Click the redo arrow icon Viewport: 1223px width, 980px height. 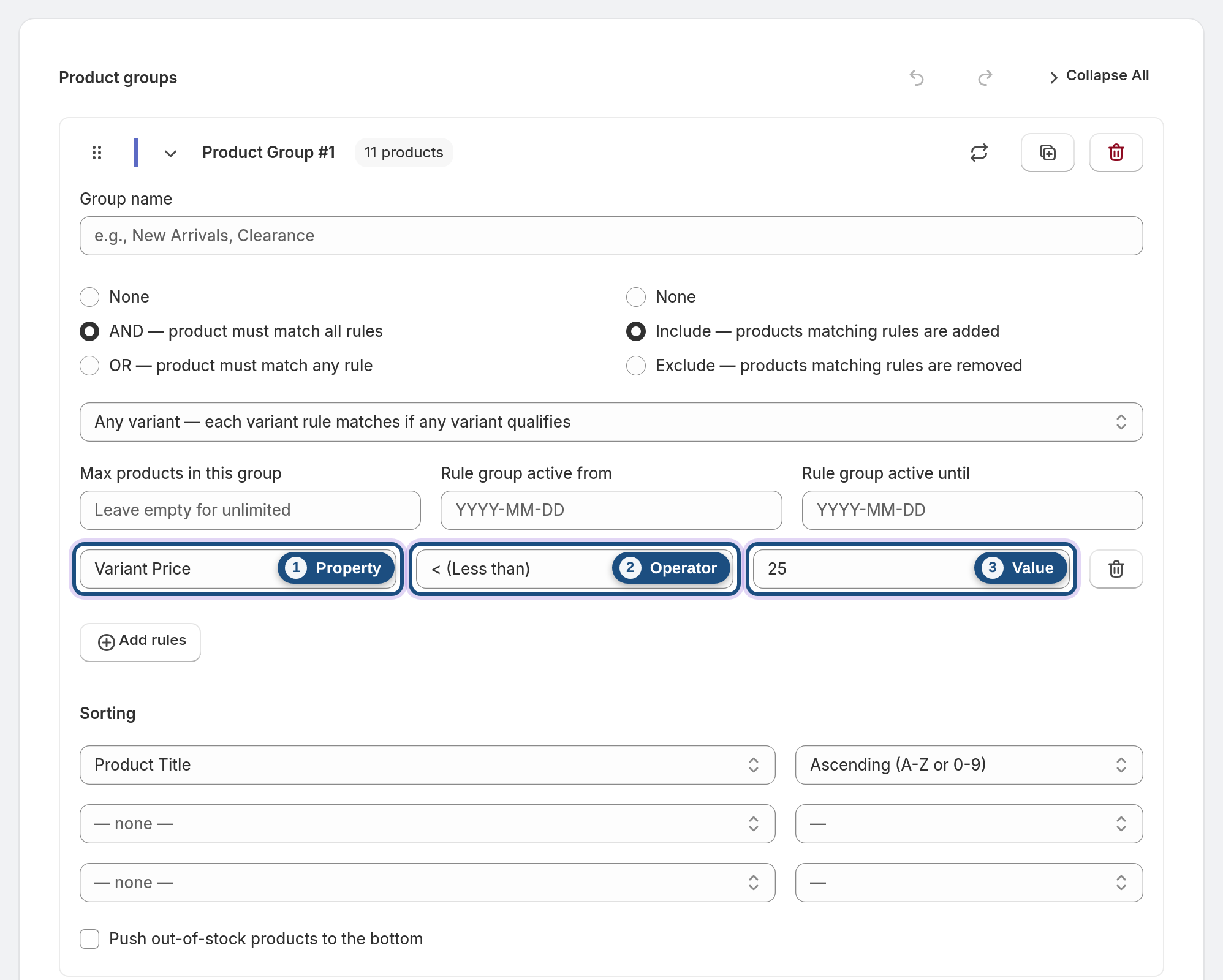click(985, 78)
